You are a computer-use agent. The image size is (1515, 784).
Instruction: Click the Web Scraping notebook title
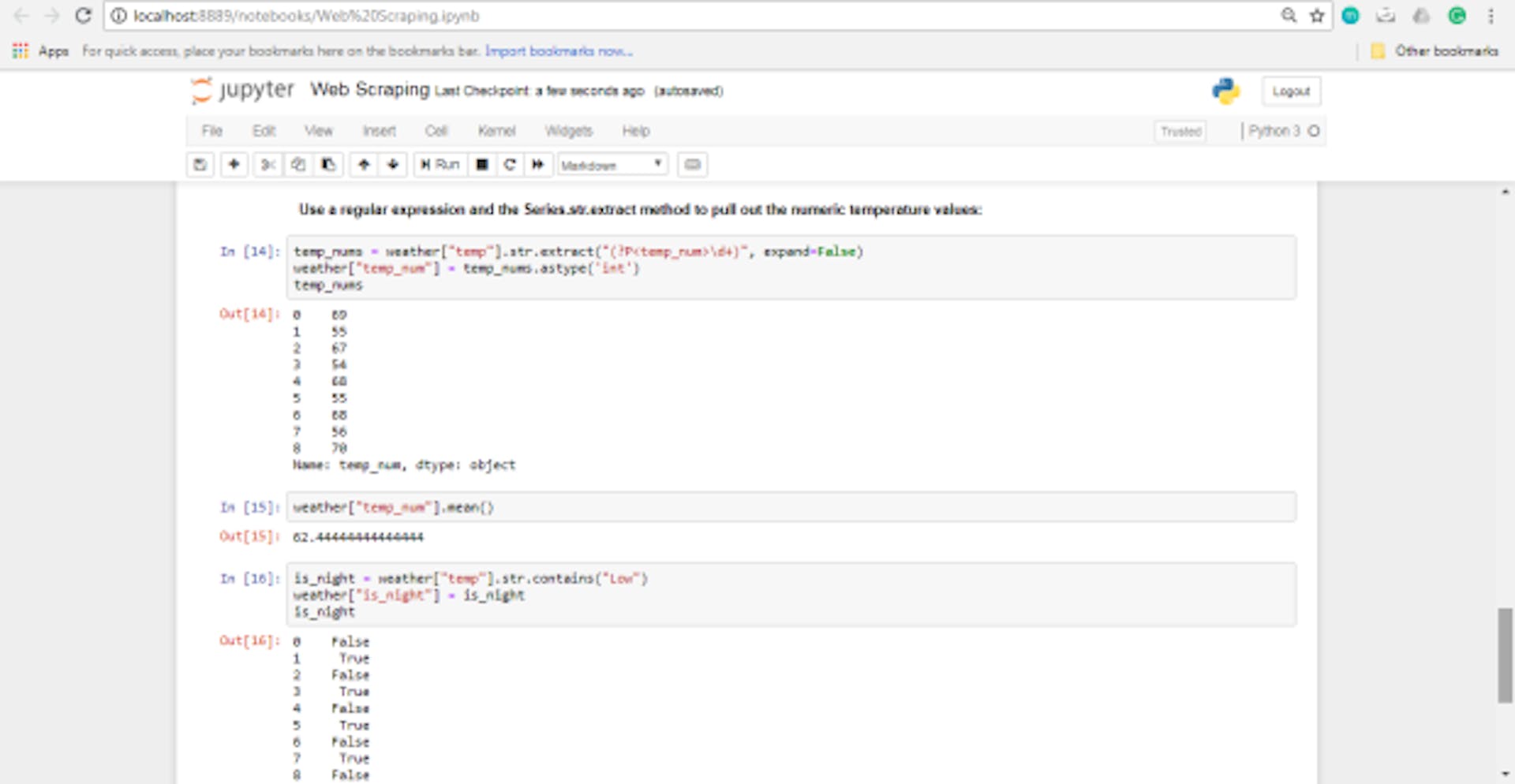pyautogui.click(x=370, y=89)
